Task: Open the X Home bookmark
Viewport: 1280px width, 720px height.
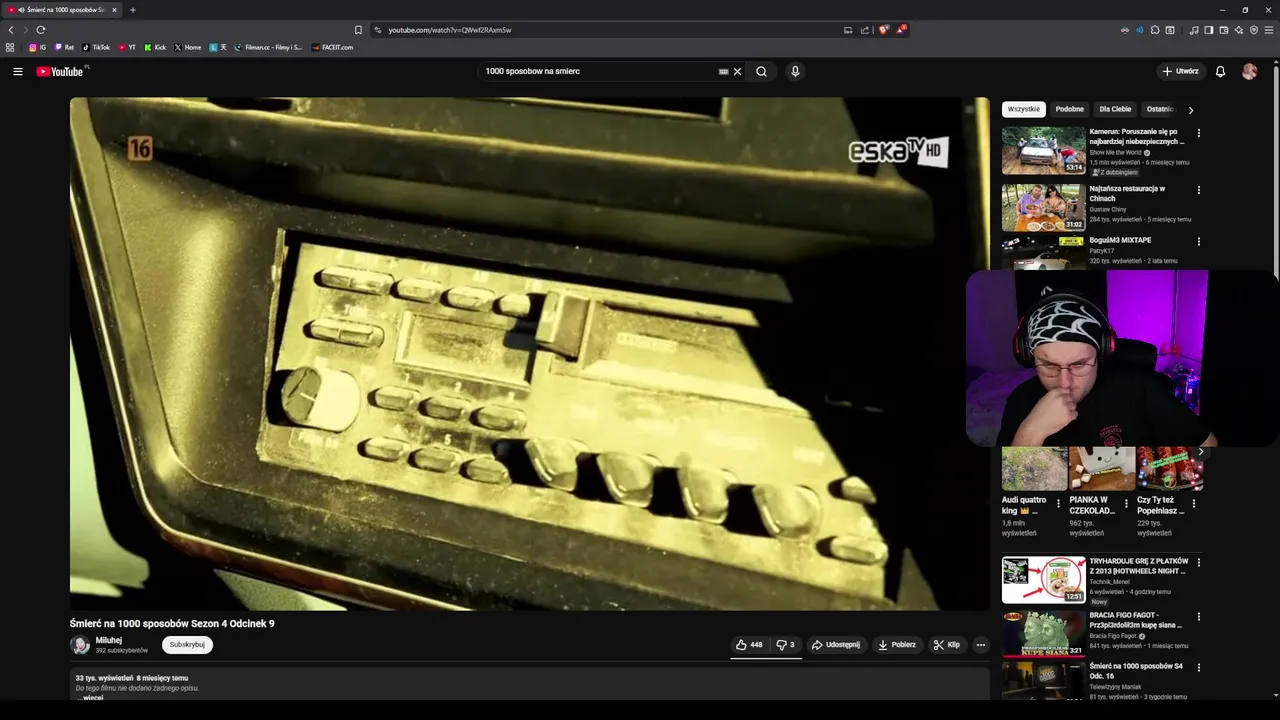Action: 188,47
